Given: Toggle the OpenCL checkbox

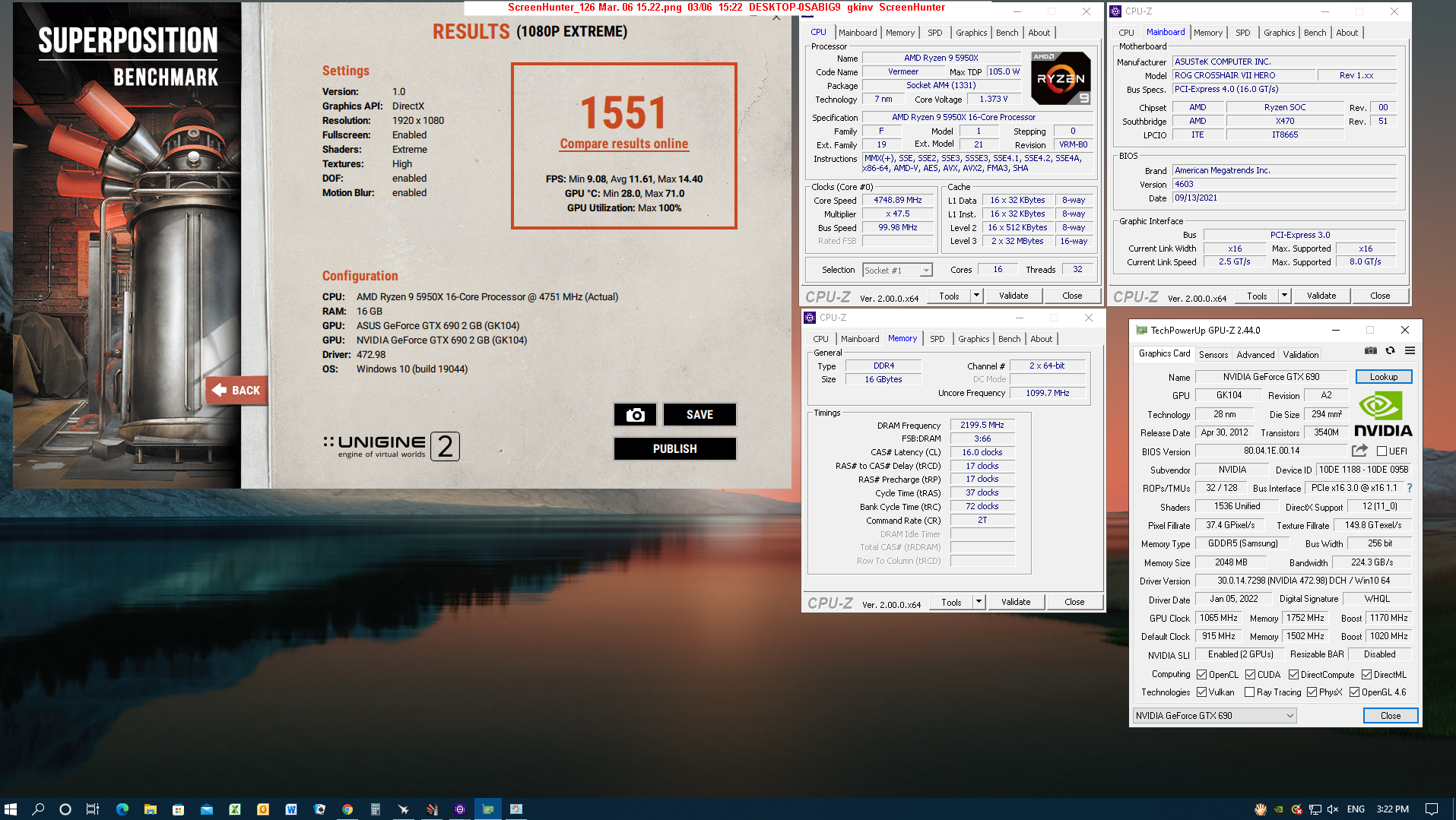Looking at the screenshot, I should point(1201,674).
